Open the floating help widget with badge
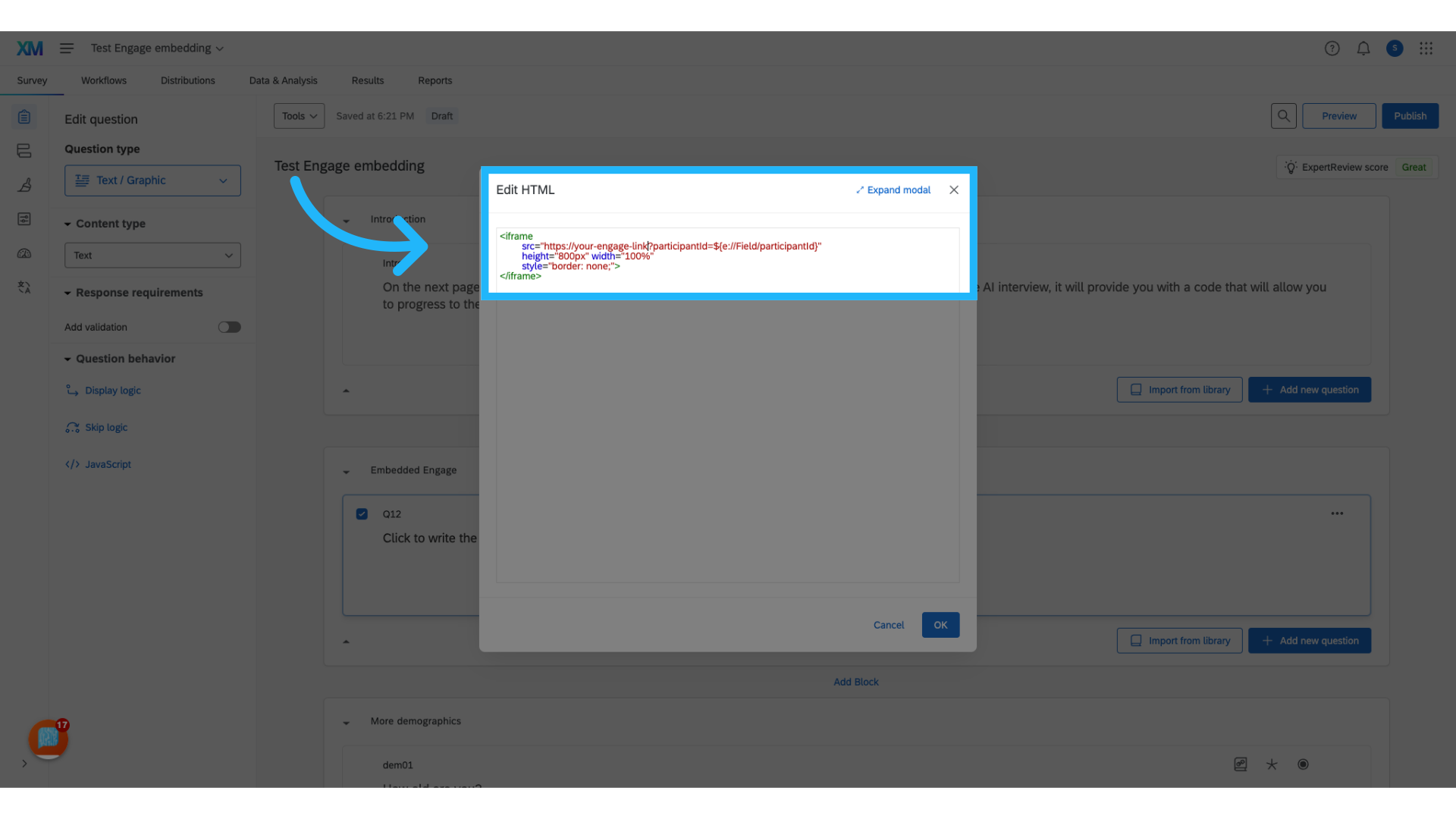The height and width of the screenshot is (819, 1456). pos(49,739)
